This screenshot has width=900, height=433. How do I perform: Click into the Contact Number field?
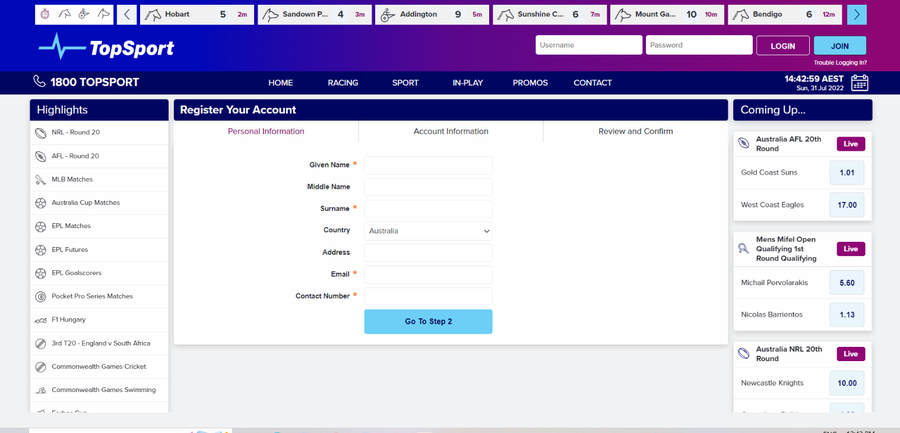(x=428, y=296)
